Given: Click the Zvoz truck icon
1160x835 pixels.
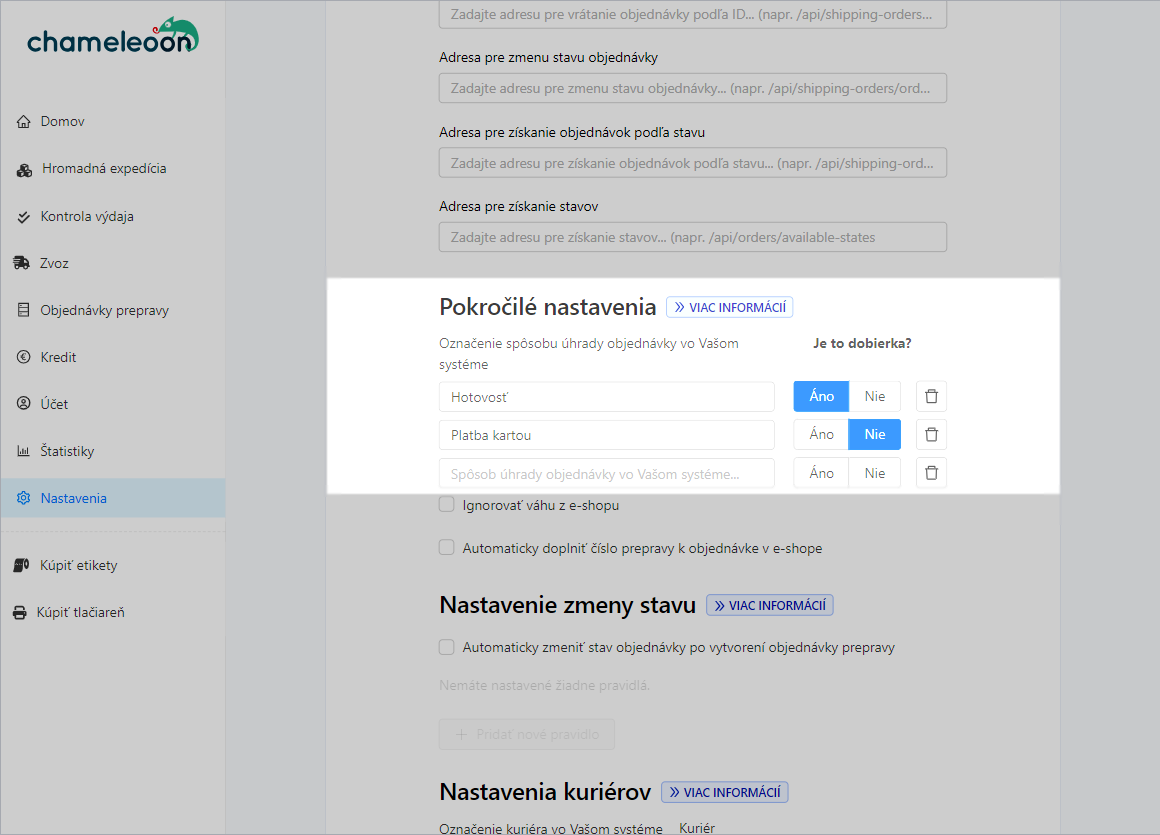Looking at the screenshot, I should (22, 264).
